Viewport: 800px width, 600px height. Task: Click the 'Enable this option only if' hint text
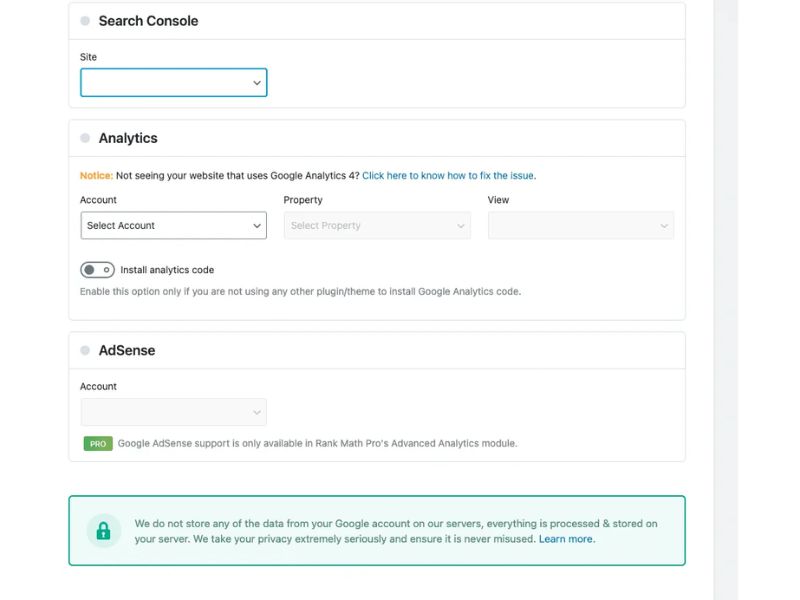coord(301,292)
